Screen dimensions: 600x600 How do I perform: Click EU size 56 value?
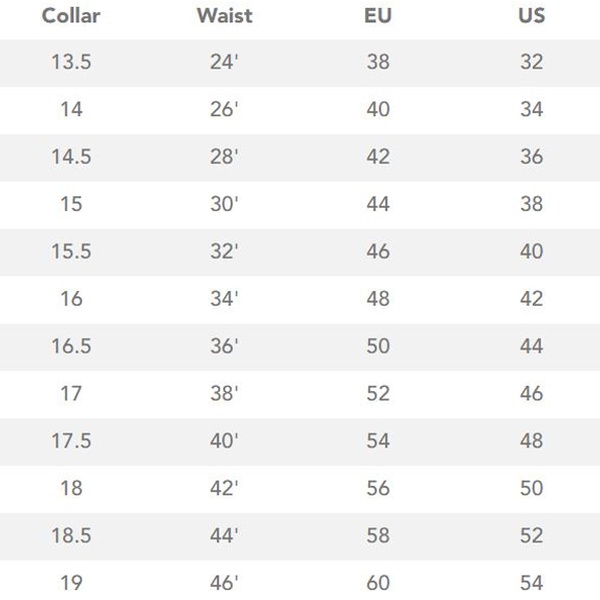pyautogui.click(x=377, y=488)
